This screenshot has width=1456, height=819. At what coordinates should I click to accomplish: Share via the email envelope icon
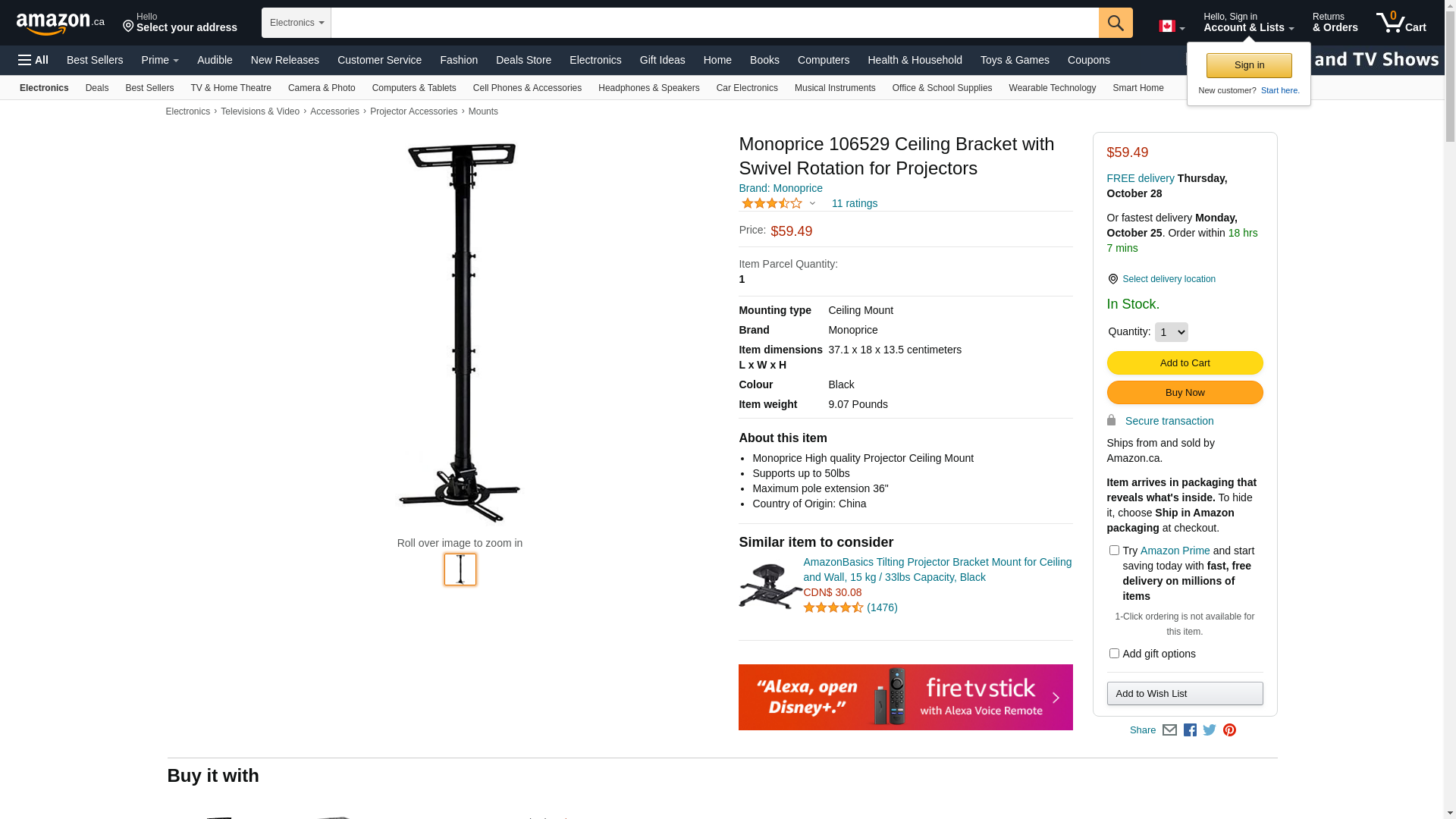pos(1169,730)
